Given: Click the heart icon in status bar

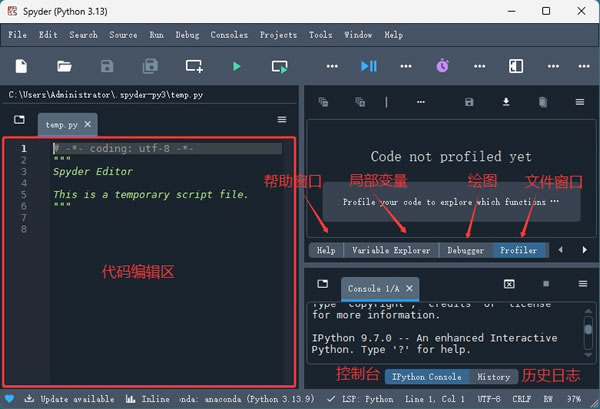Looking at the screenshot, I should coord(10,399).
